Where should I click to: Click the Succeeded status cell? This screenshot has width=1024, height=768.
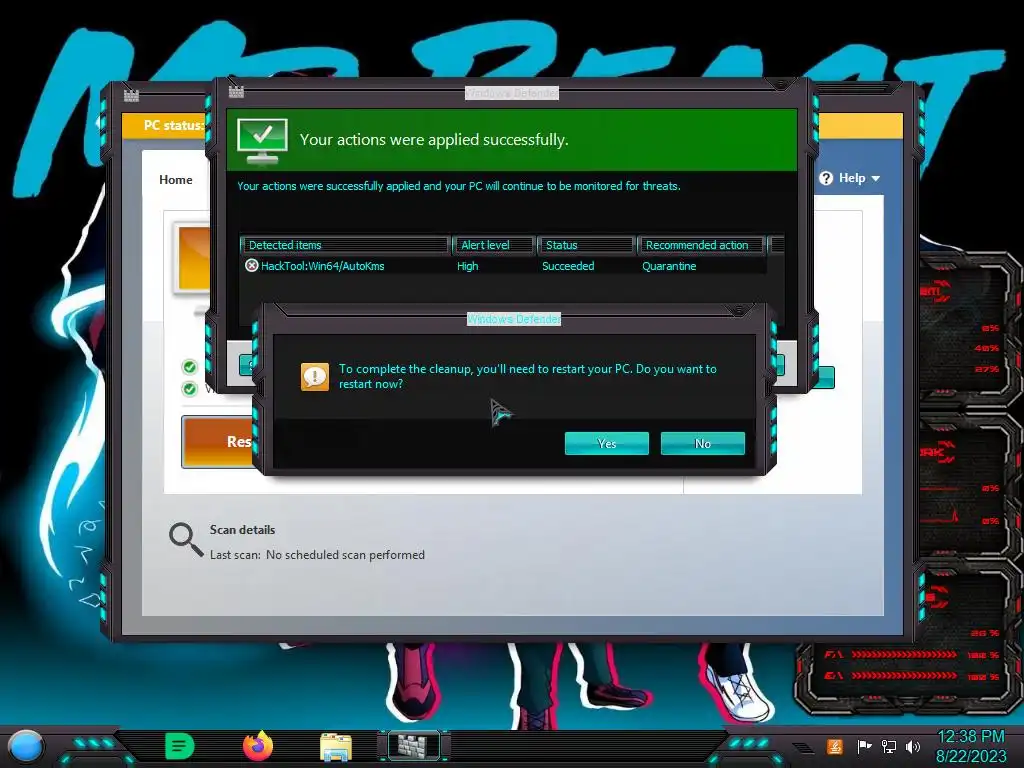click(568, 266)
